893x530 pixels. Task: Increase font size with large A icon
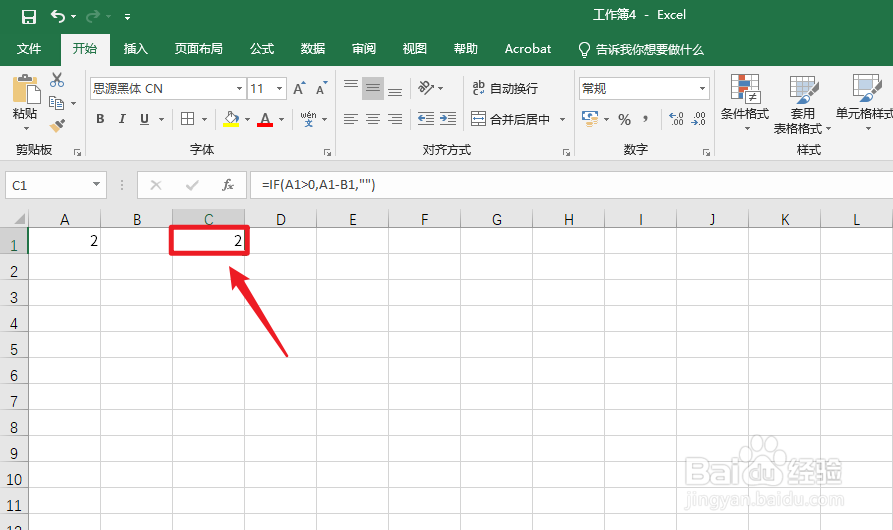click(299, 88)
